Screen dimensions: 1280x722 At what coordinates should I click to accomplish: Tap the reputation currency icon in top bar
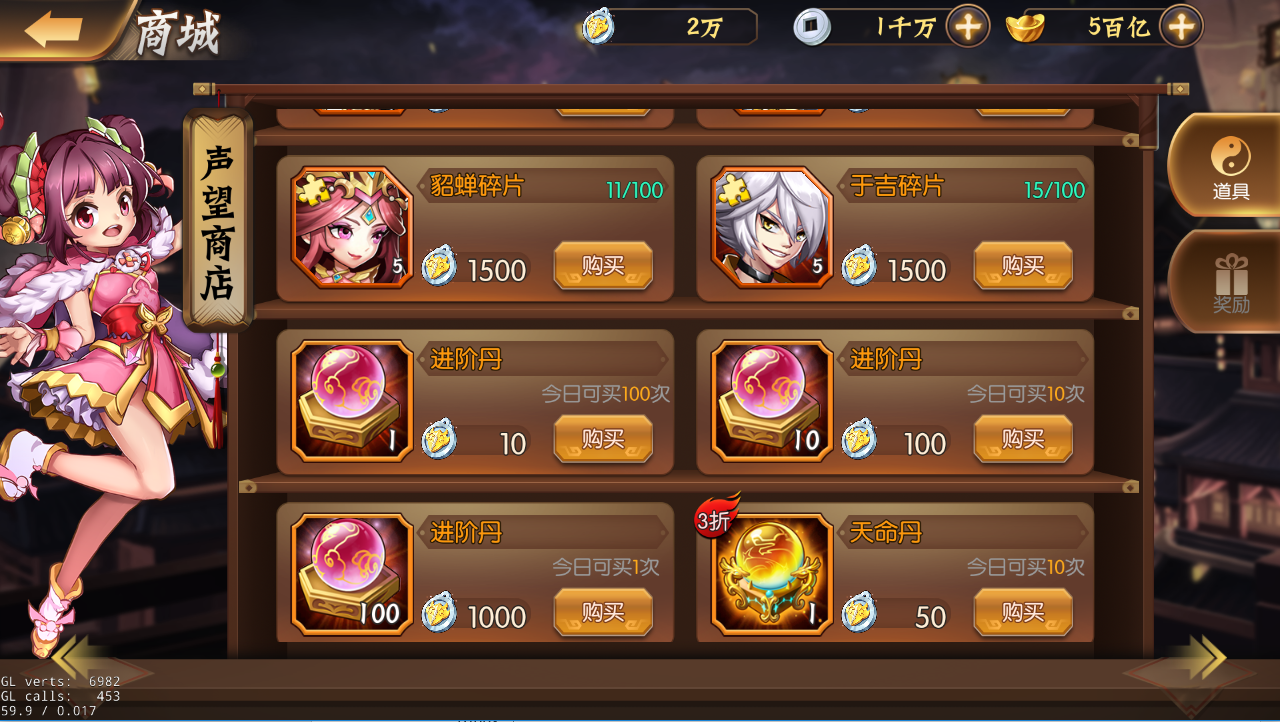tap(598, 27)
